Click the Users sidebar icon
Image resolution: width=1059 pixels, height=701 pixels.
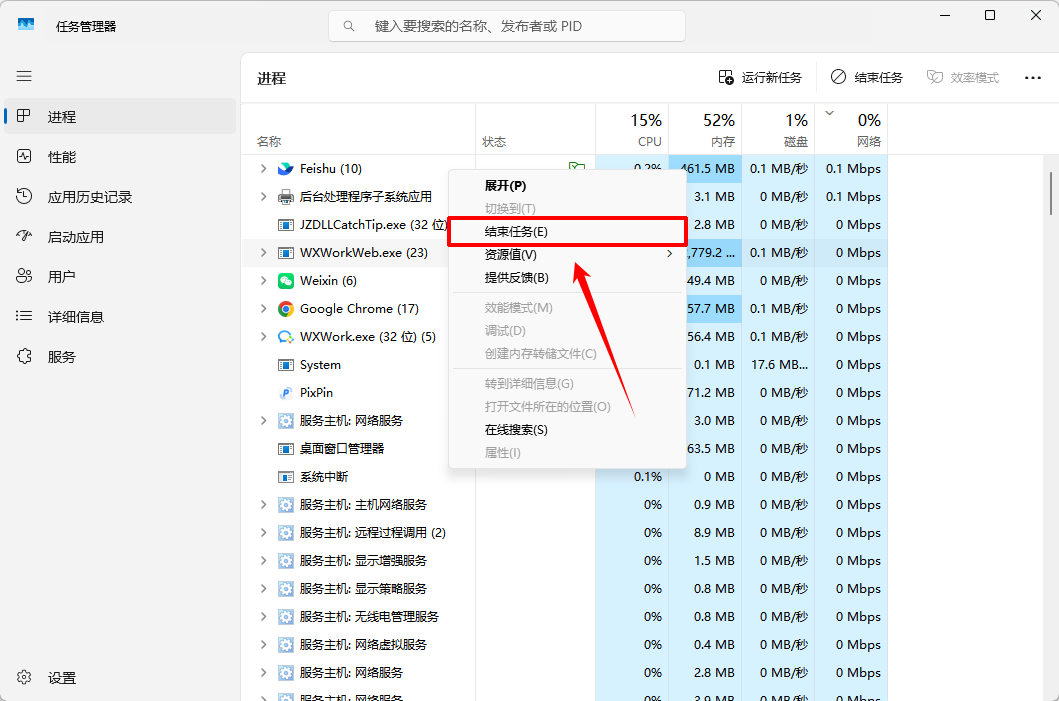click(24, 276)
